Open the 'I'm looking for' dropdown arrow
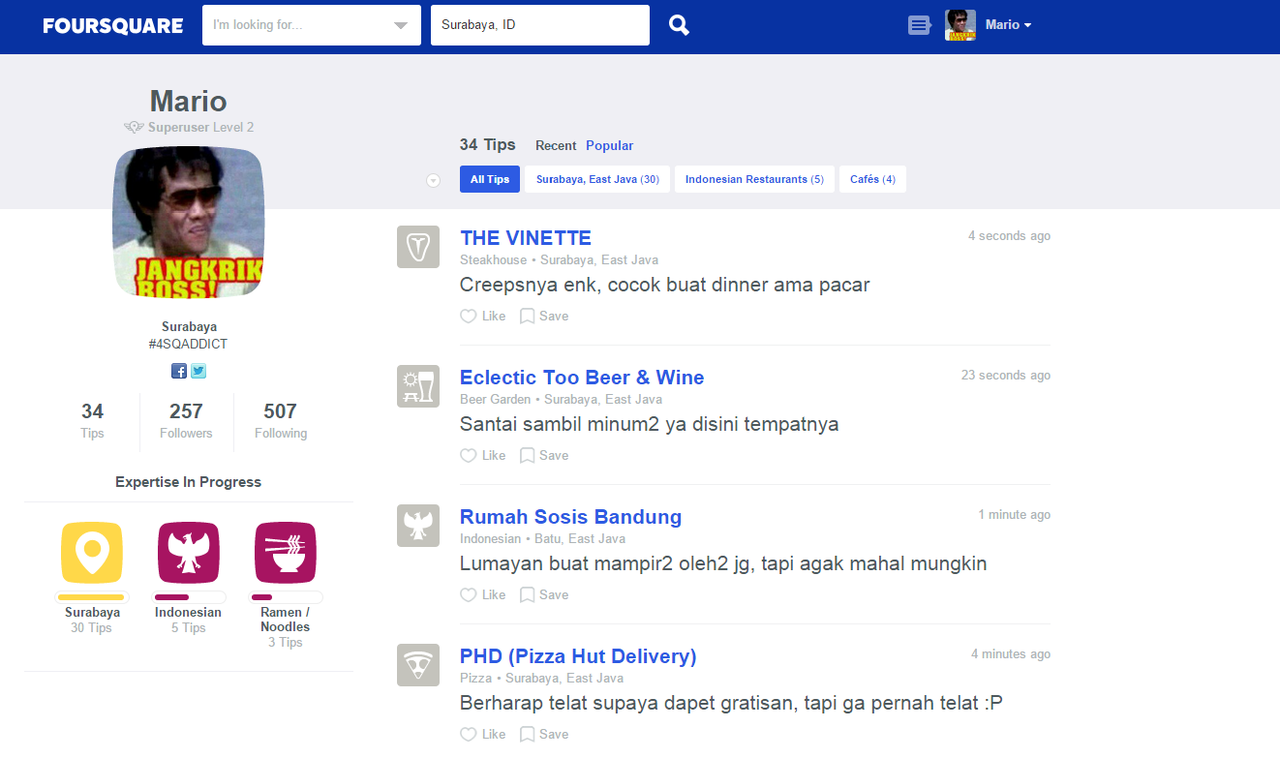This screenshot has width=1280, height=758. pos(400,26)
